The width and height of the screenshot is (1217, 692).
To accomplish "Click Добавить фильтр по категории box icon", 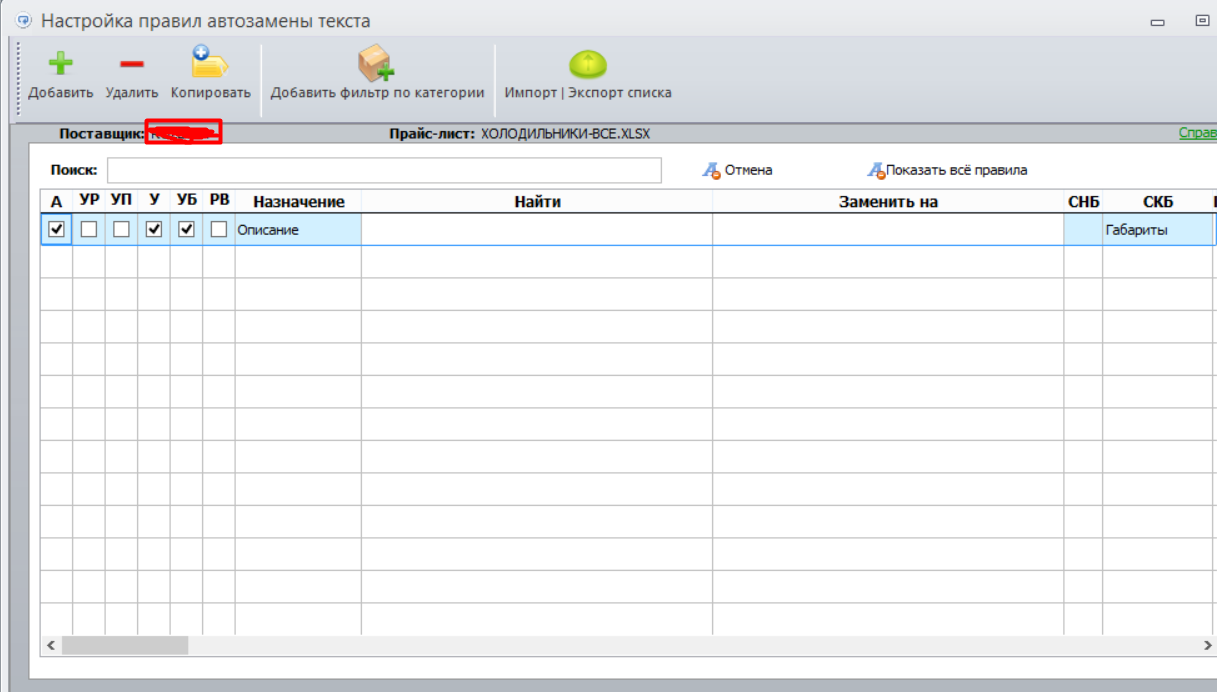I will 376,63.
